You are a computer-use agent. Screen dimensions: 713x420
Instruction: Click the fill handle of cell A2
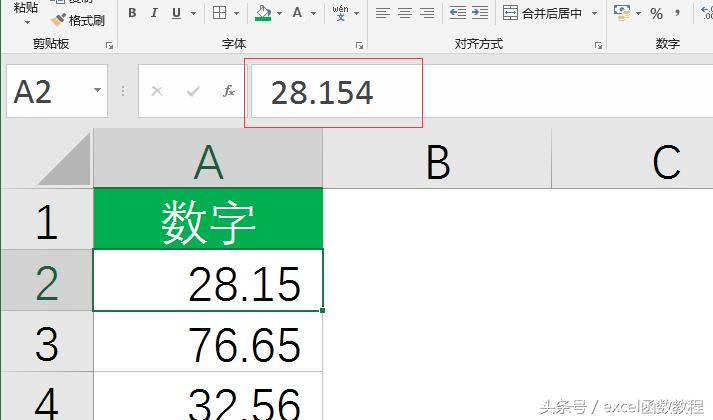pyautogui.click(x=322, y=310)
